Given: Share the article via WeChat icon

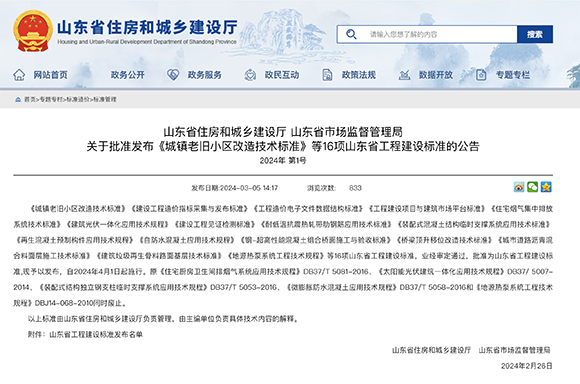Looking at the screenshot, I should tap(533, 187).
